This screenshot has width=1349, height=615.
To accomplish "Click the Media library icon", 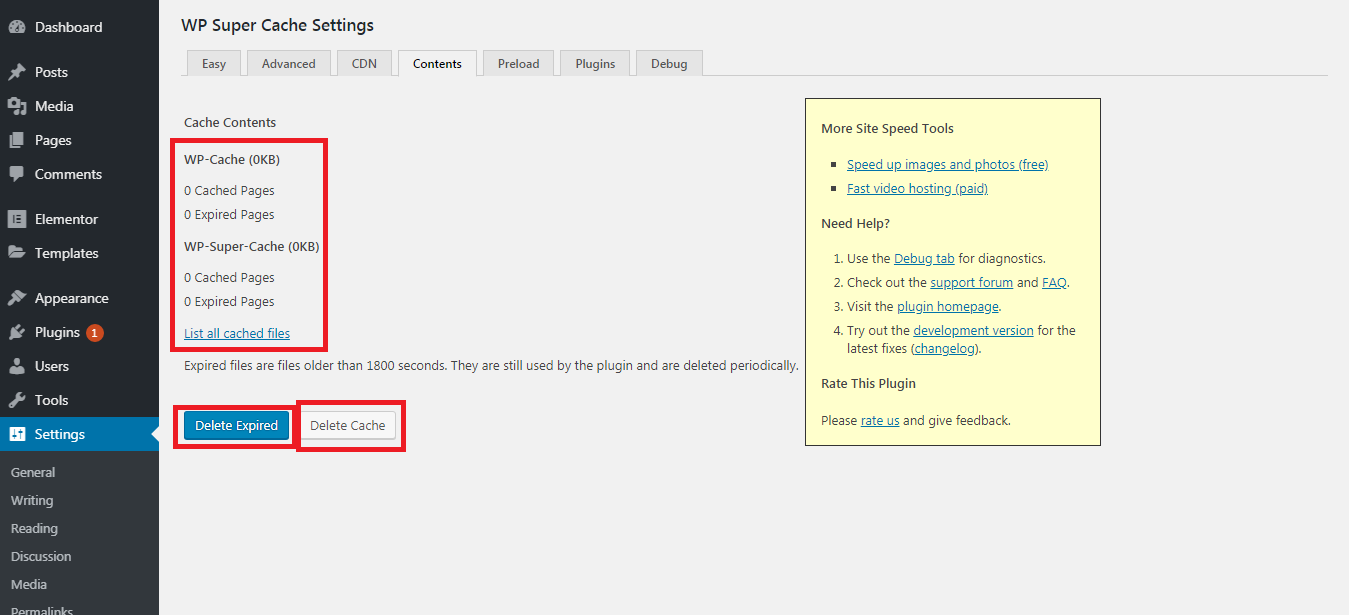I will point(16,106).
